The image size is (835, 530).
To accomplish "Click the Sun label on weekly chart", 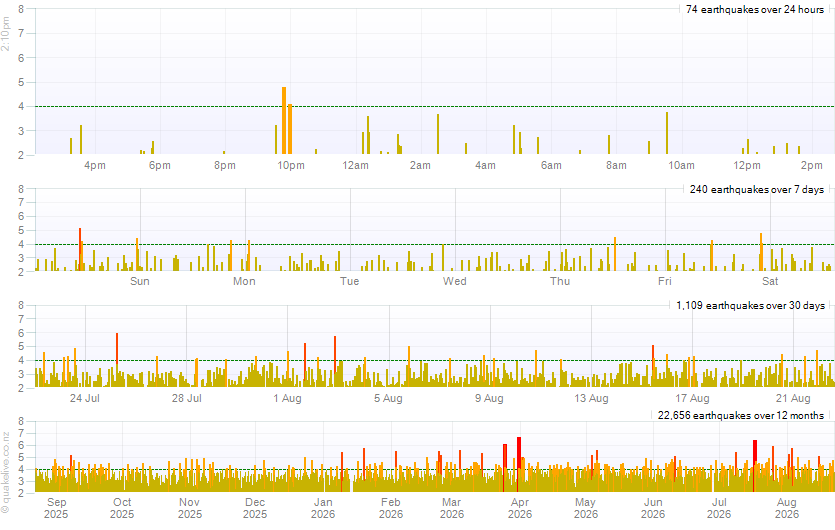I will (140, 281).
